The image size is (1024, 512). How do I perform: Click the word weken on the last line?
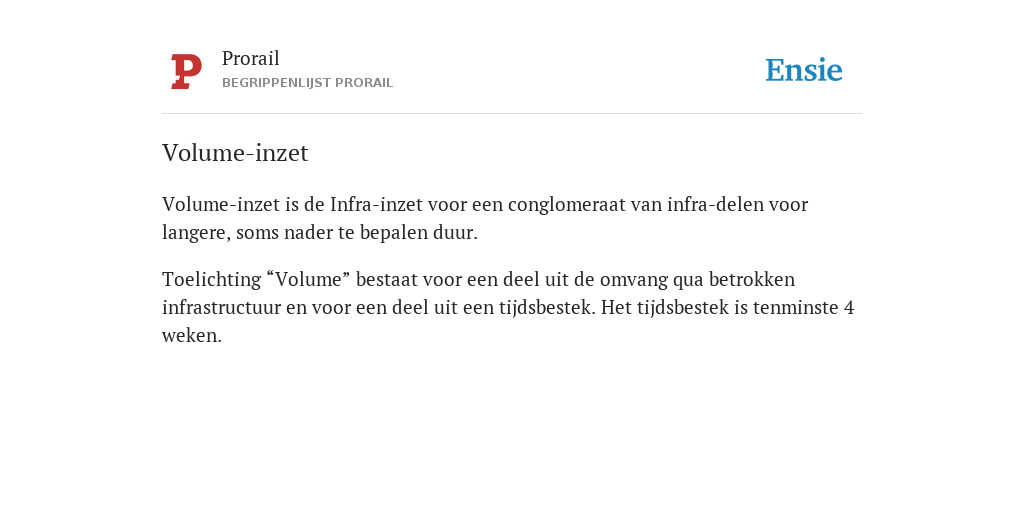click(x=192, y=335)
